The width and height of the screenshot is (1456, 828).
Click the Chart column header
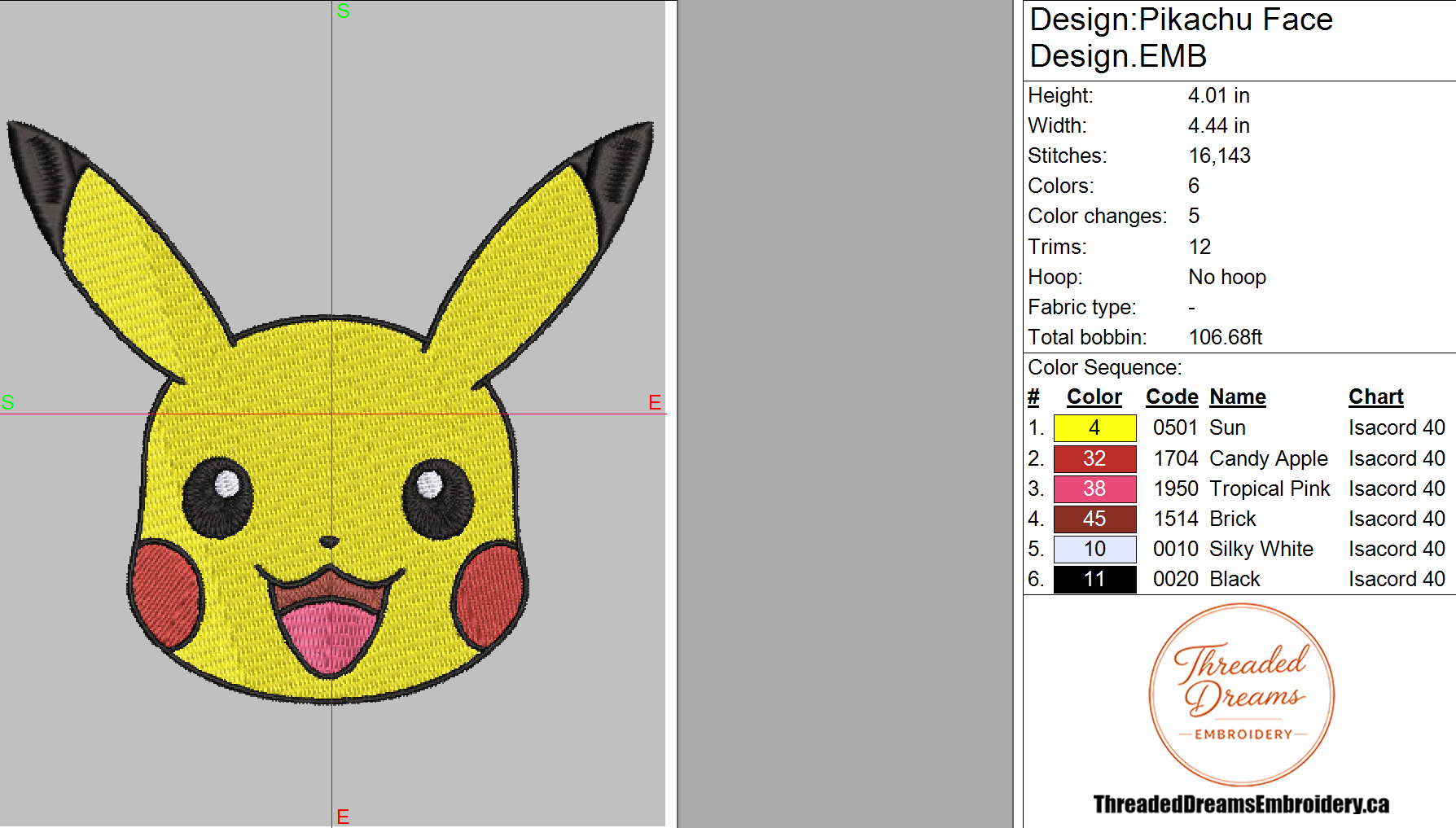click(1376, 396)
